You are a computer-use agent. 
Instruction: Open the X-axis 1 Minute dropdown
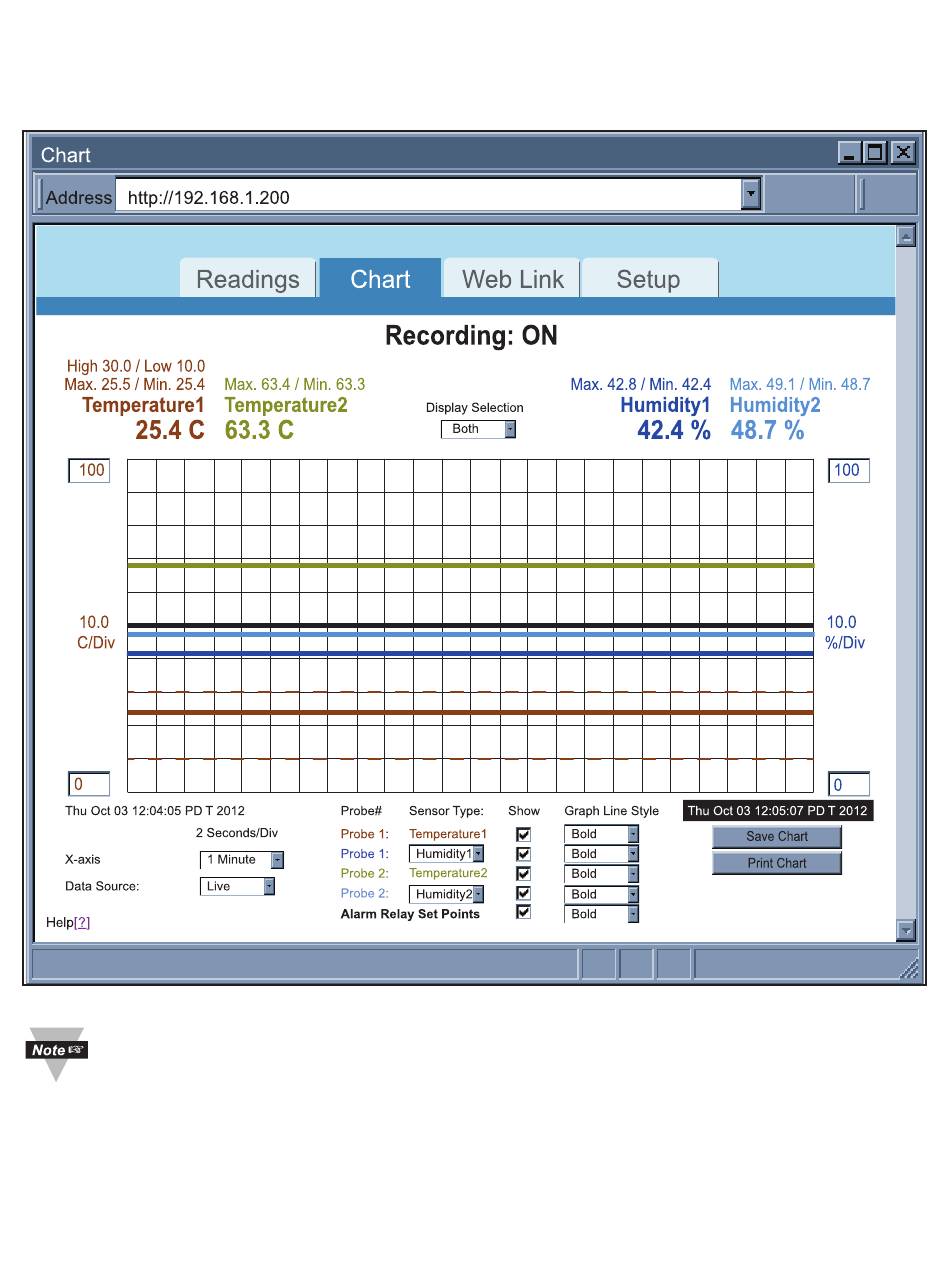pos(243,860)
